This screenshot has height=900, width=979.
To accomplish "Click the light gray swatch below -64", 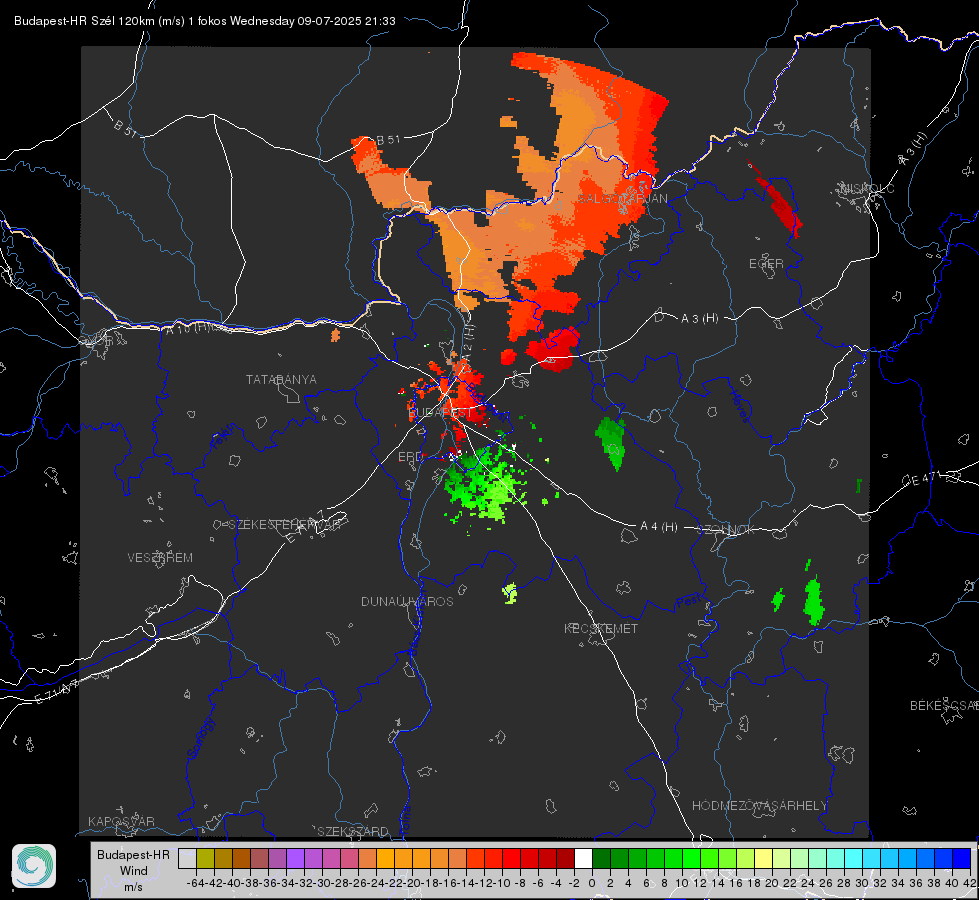I will pos(187,858).
